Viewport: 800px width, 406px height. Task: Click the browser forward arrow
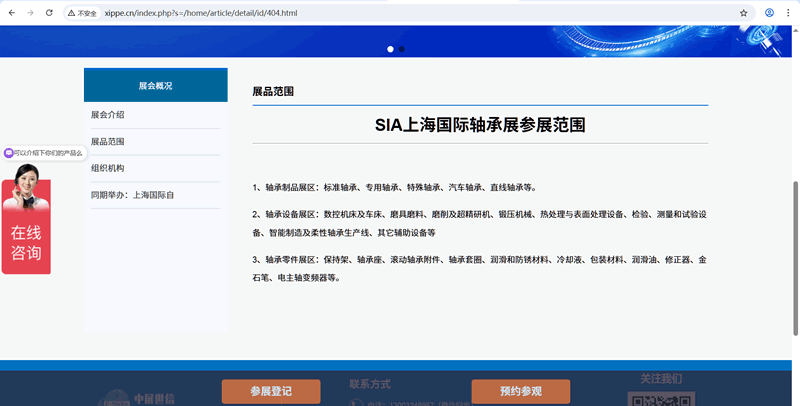pyautogui.click(x=30, y=13)
